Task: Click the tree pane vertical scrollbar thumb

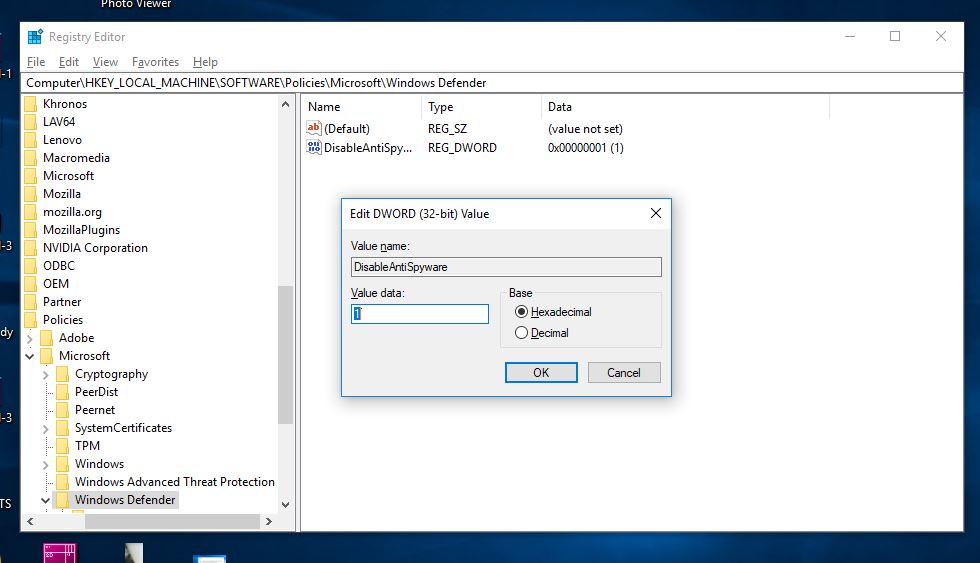Action: click(x=285, y=354)
